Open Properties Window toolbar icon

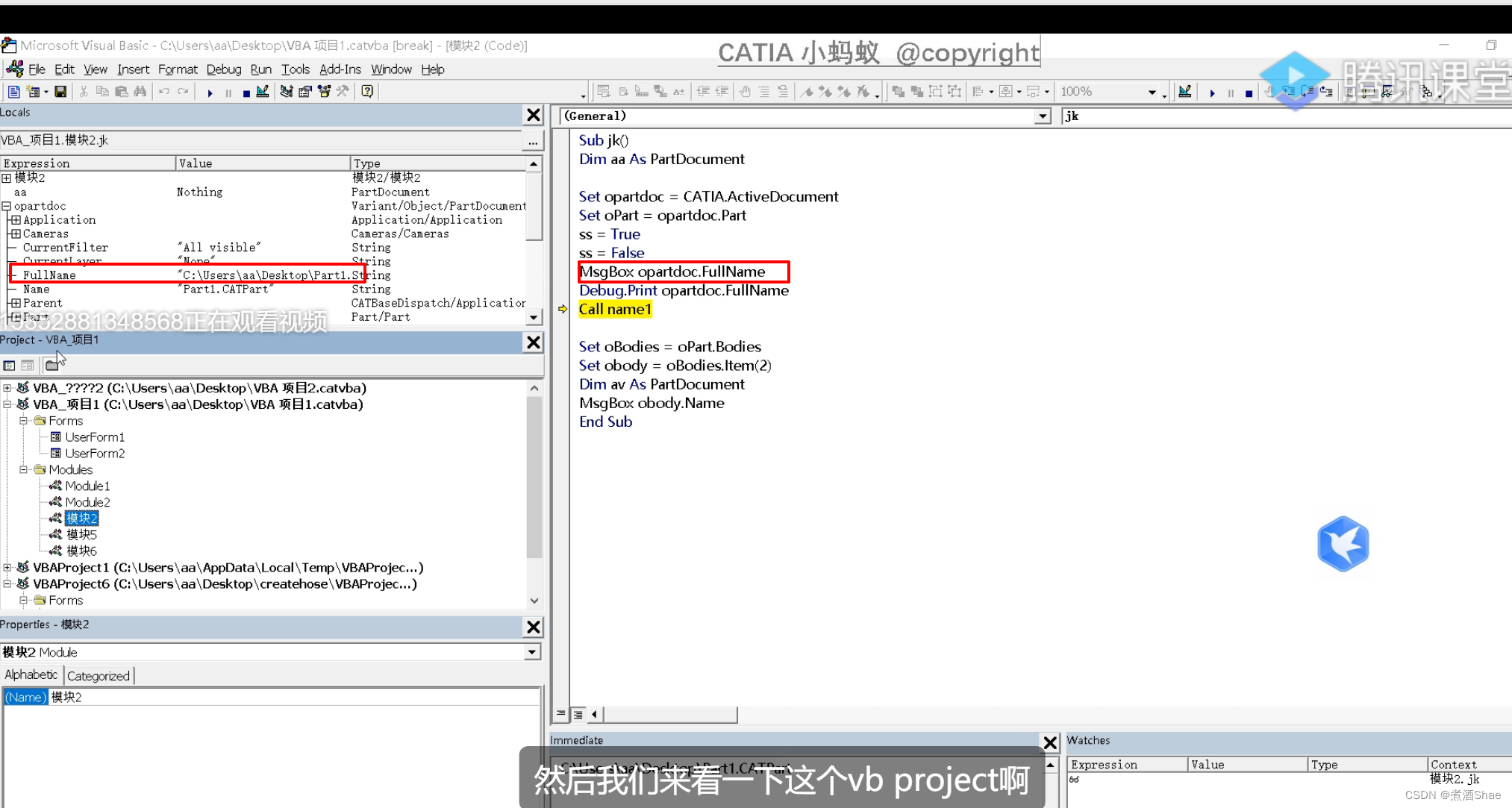pyautogui.click(x=305, y=92)
